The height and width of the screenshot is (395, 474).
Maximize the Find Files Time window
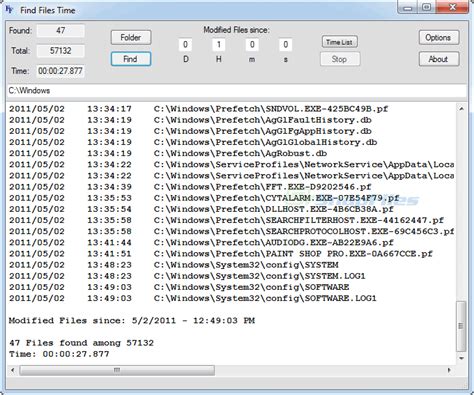coord(427,7)
